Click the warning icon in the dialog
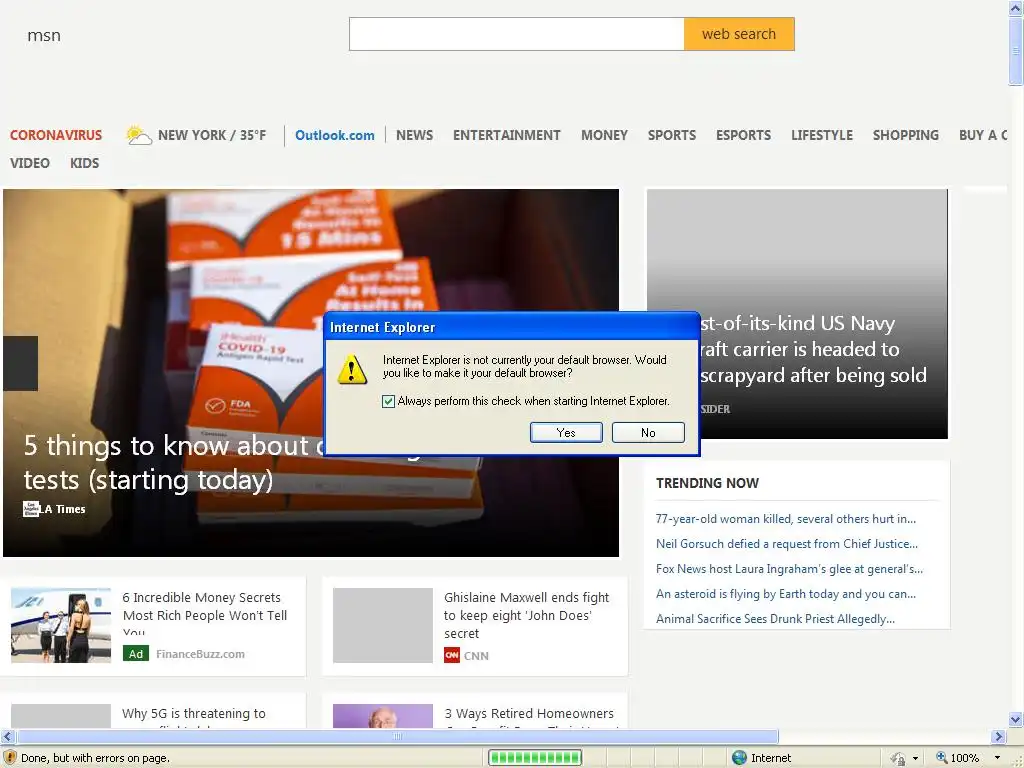 352,369
